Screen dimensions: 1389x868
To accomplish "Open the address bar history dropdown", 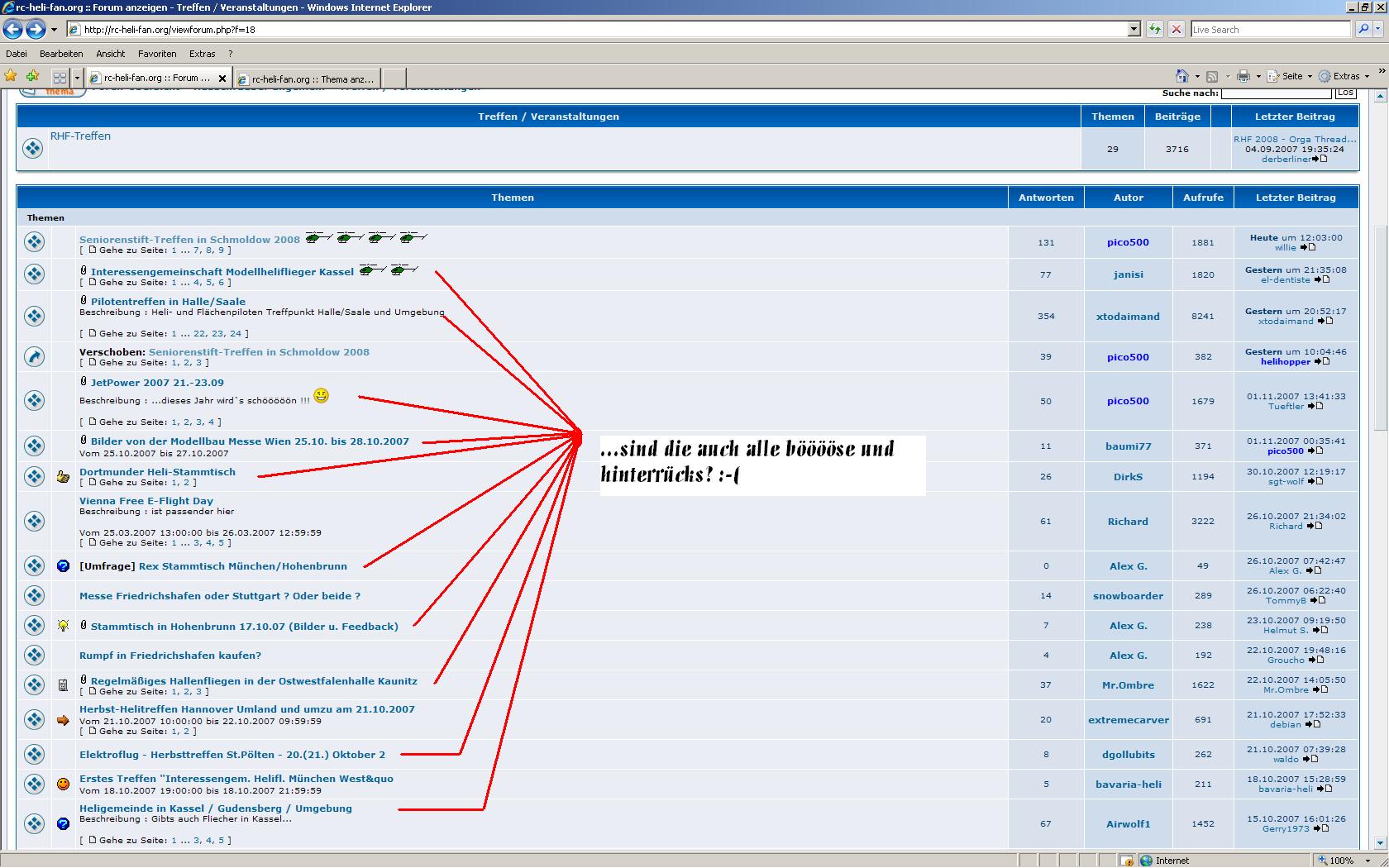I will 1134,29.
